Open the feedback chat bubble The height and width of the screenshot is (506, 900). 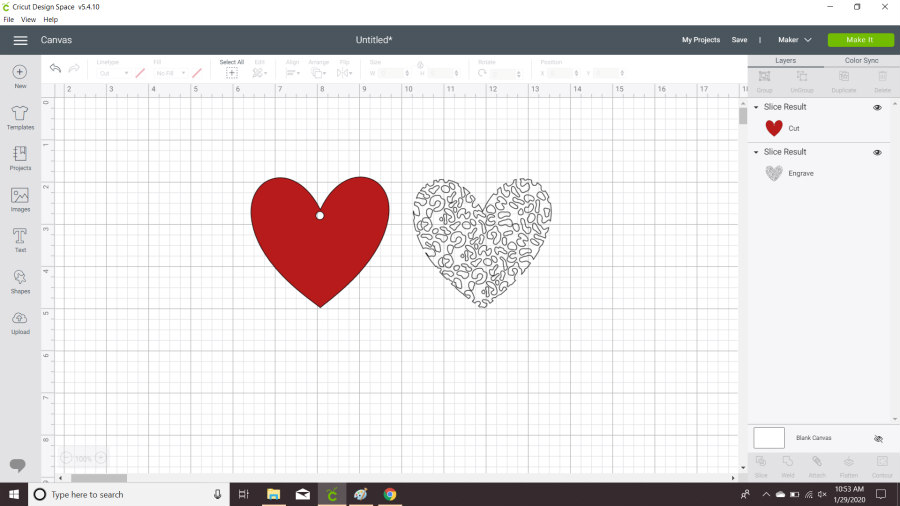coord(18,465)
